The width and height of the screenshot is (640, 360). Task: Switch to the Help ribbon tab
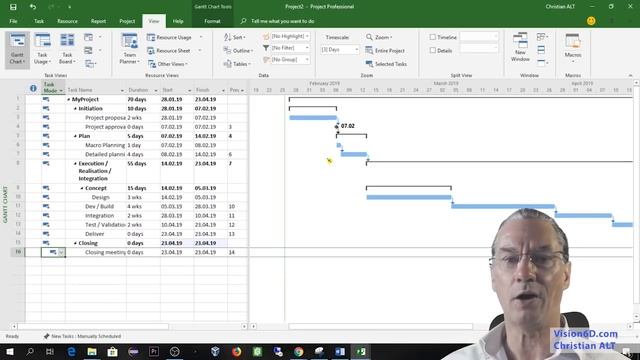click(x=178, y=21)
